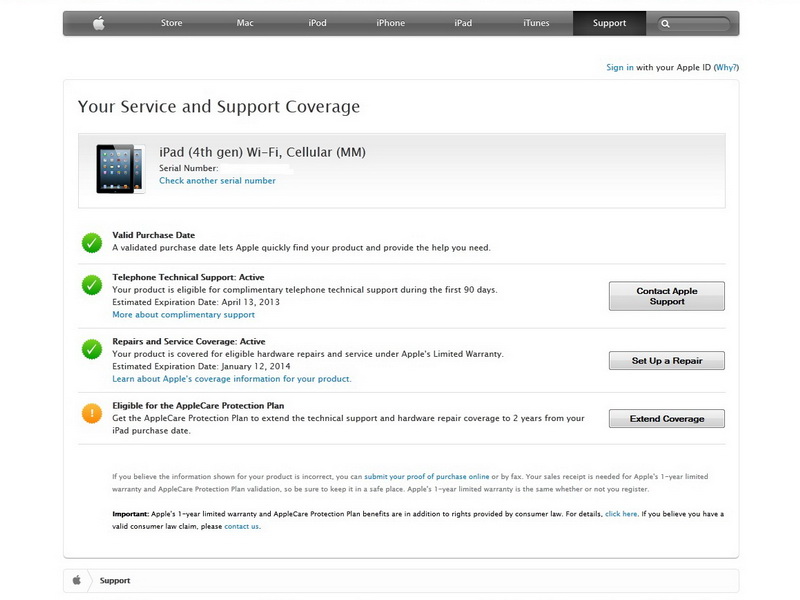This screenshot has width=800, height=600.
Task: Click the green check beside Repairs and Service Coverage
Action: click(92, 349)
